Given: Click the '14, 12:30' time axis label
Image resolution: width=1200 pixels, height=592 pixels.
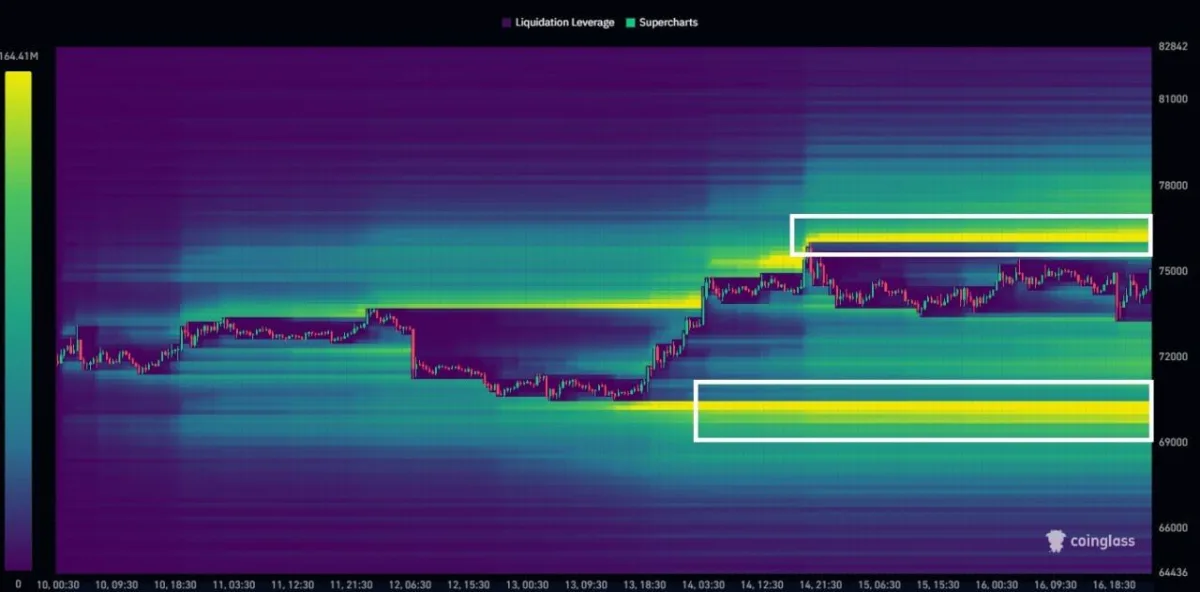Looking at the screenshot, I should pyautogui.click(x=763, y=583).
